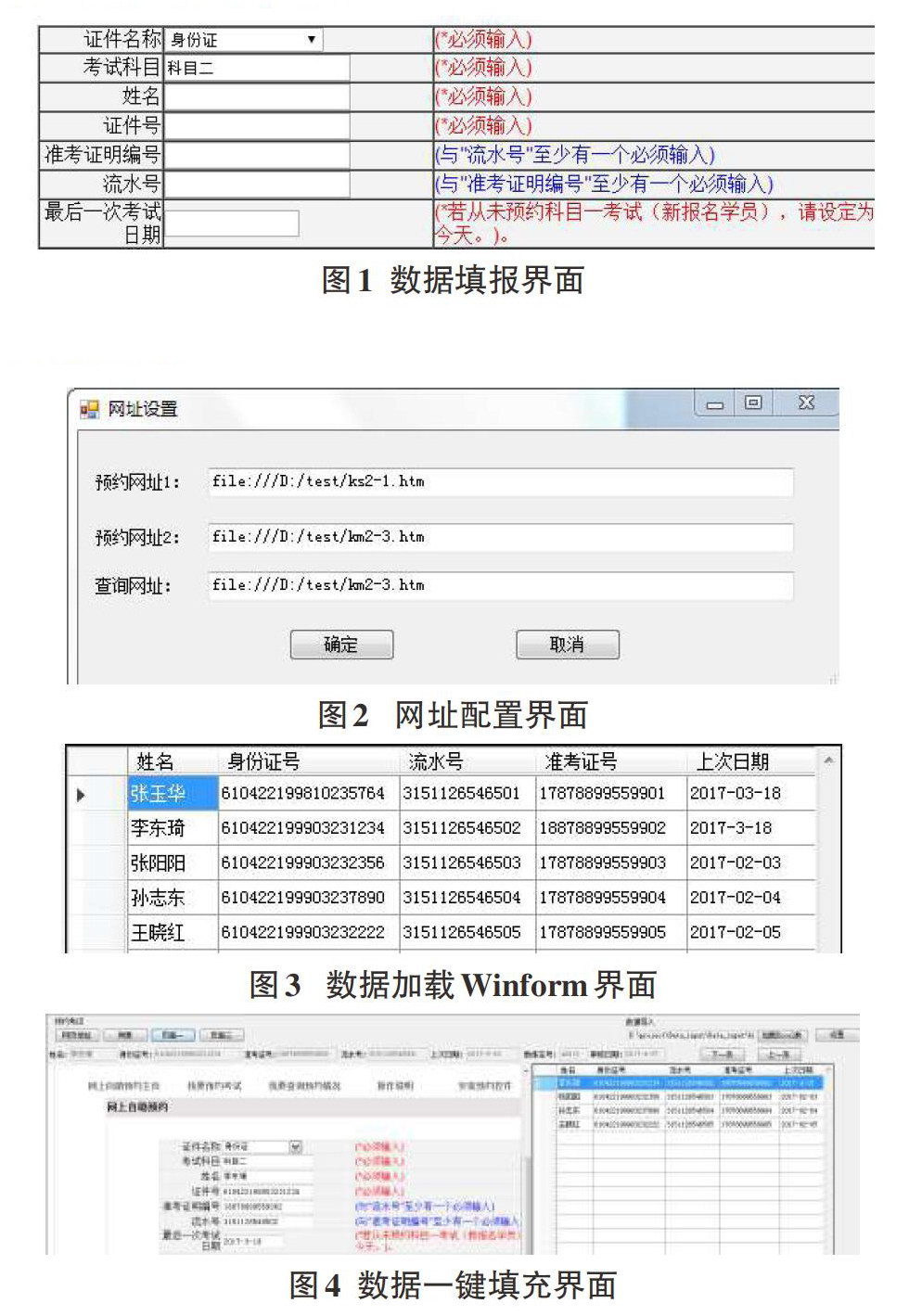This screenshot has width=909, height=1316.
Task: Focus the 查询网址 address field
Action: 501,585
